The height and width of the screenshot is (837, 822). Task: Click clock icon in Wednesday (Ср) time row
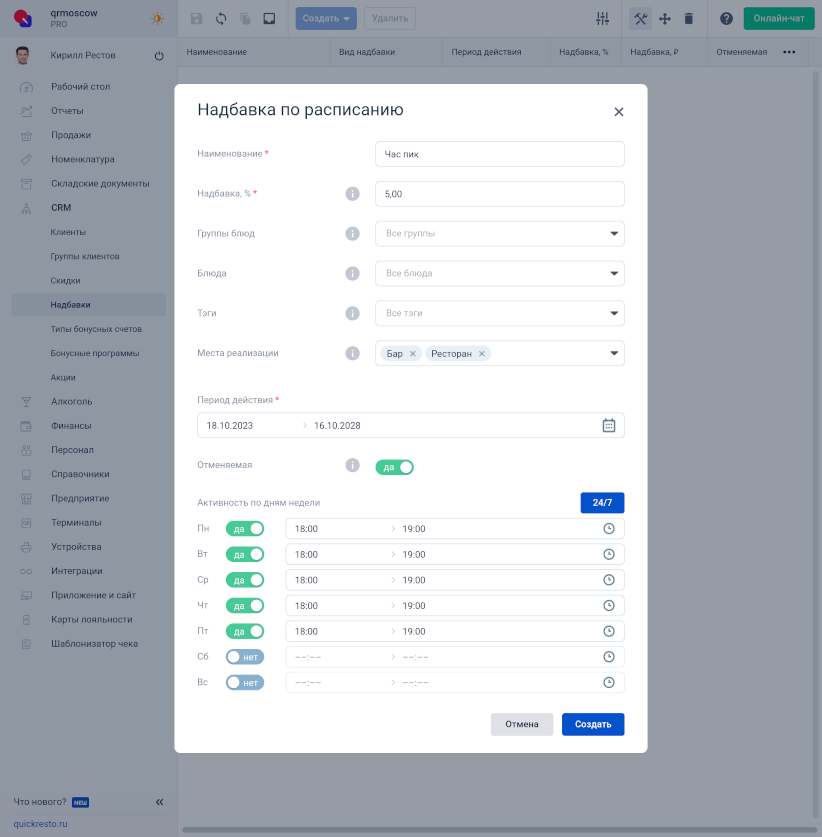tap(608, 580)
